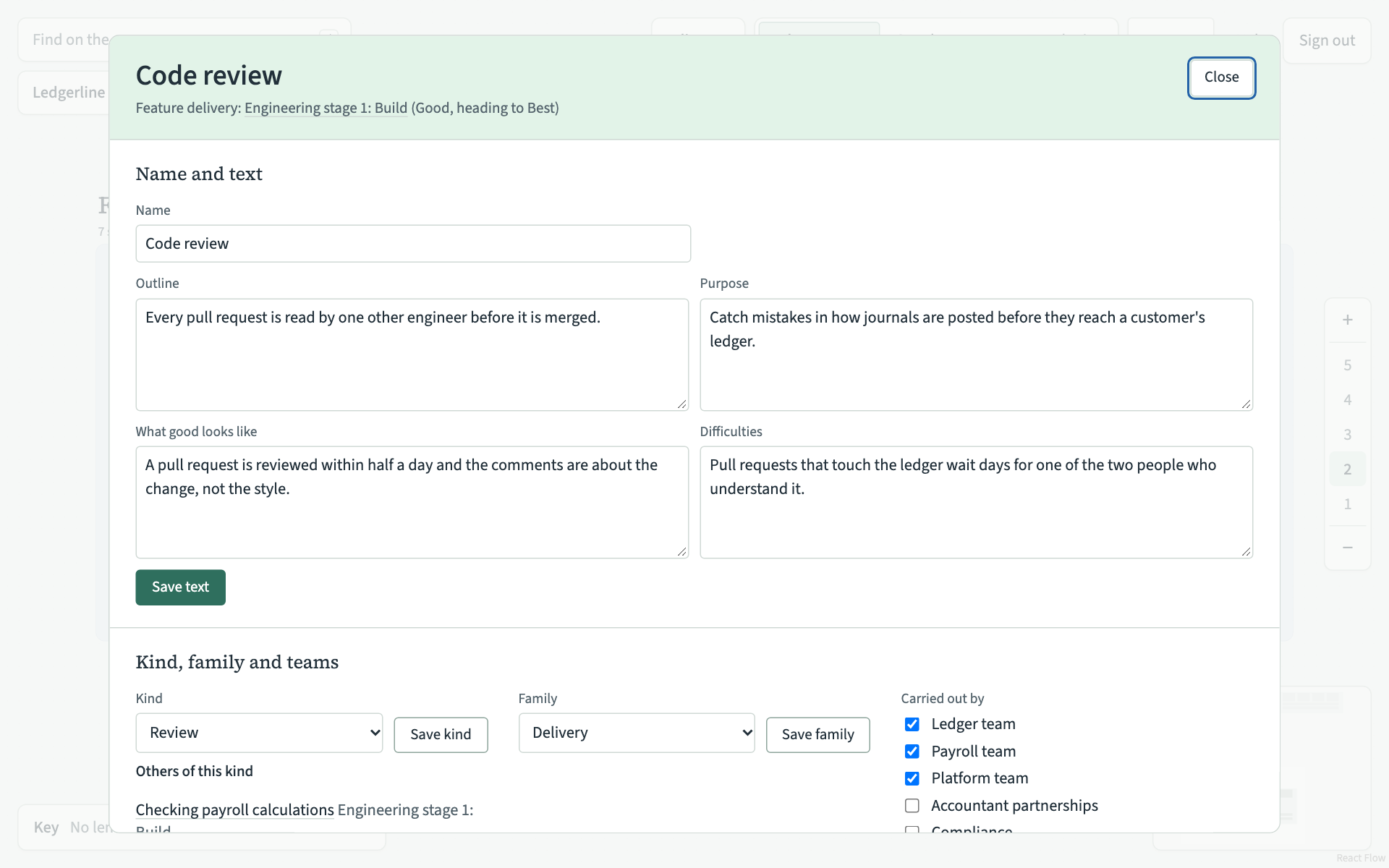Click the Others of this kind label
The width and height of the screenshot is (1389, 868).
(x=195, y=771)
